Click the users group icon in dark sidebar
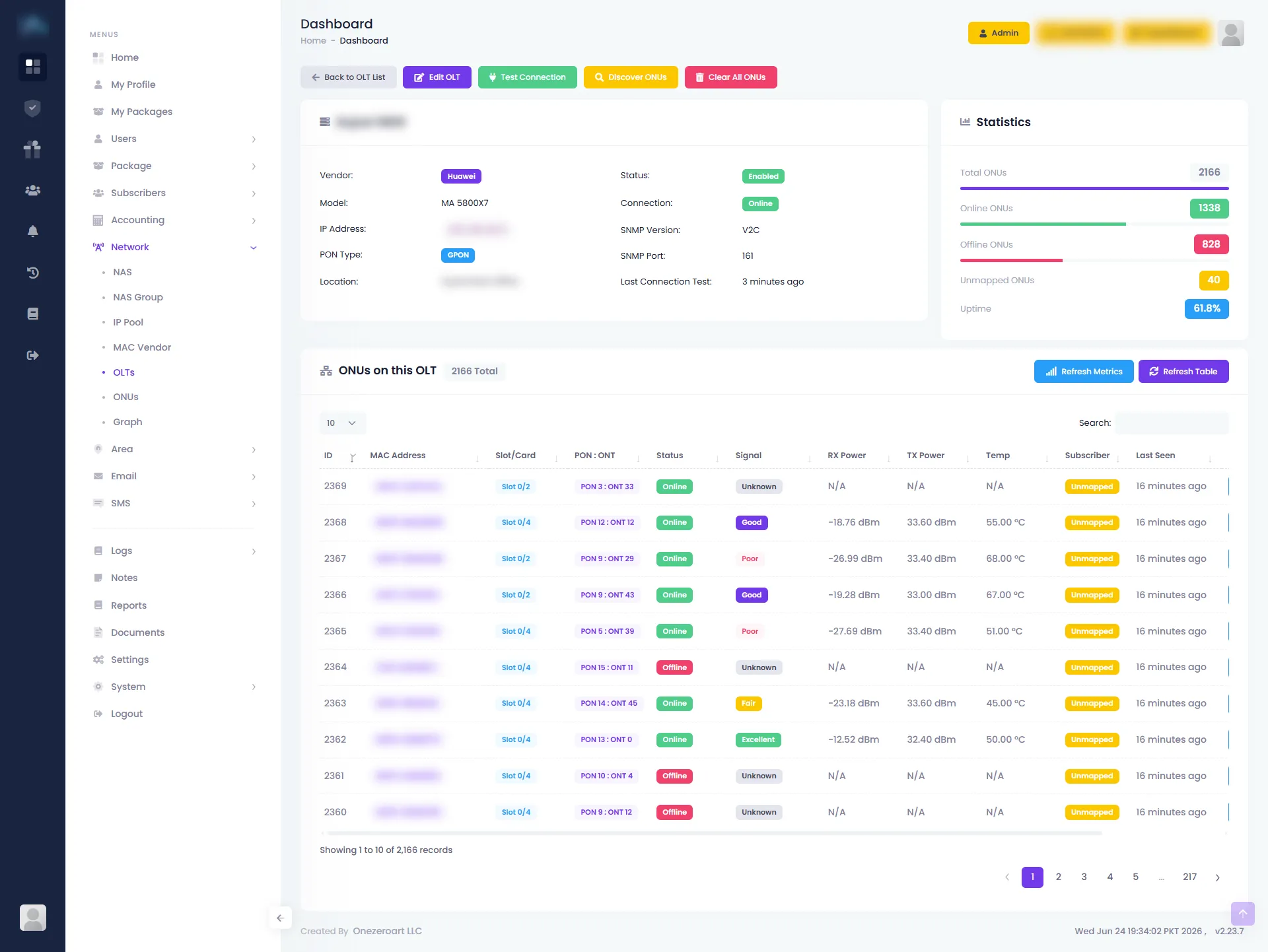Viewport: 1268px width, 952px height. (32, 190)
